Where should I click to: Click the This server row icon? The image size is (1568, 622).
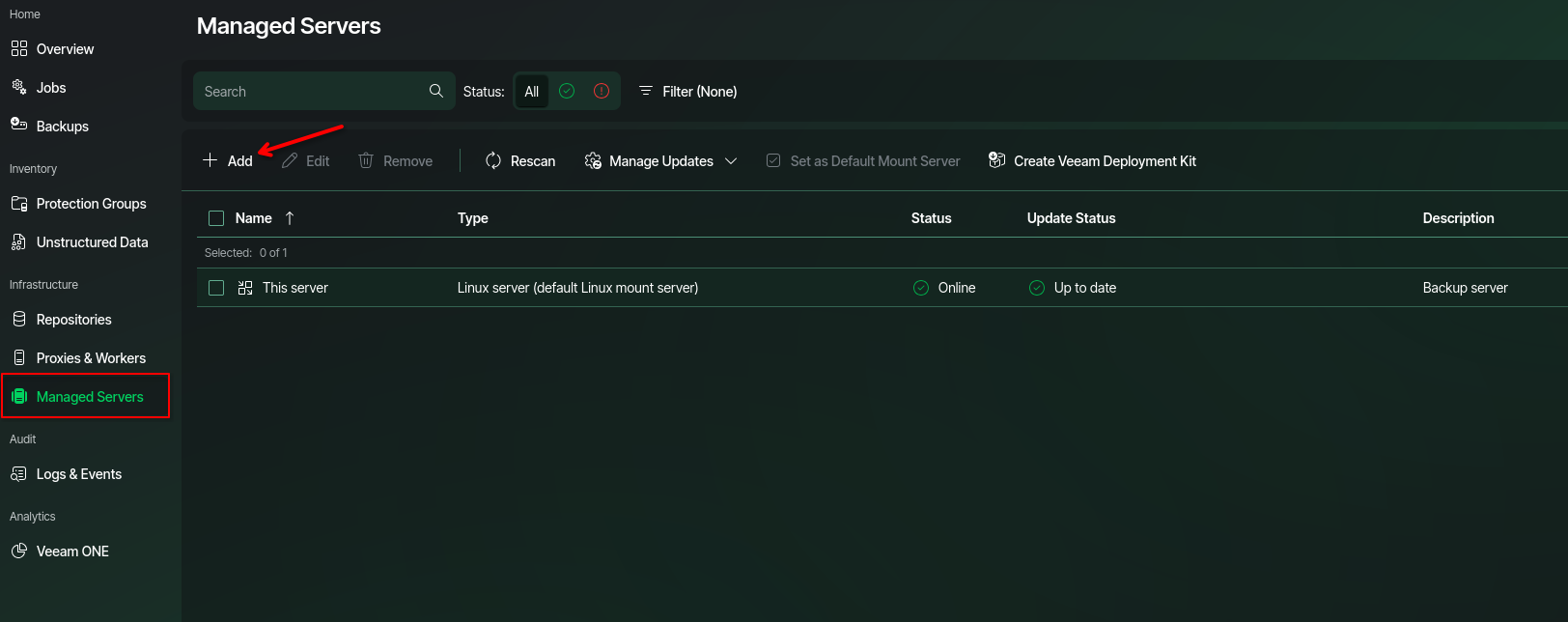(x=245, y=288)
